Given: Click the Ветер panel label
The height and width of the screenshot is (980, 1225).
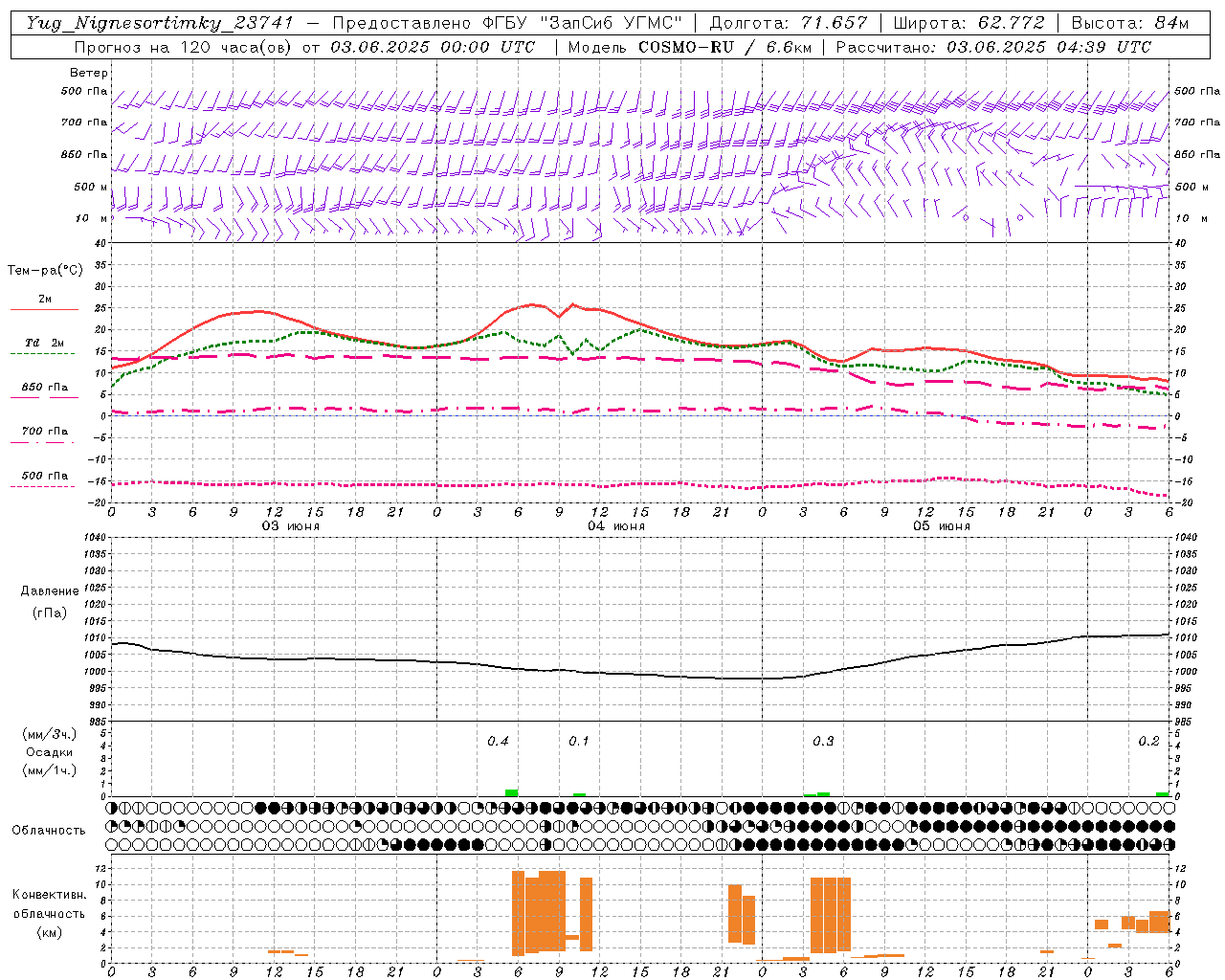Looking at the screenshot, I should point(89,73).
